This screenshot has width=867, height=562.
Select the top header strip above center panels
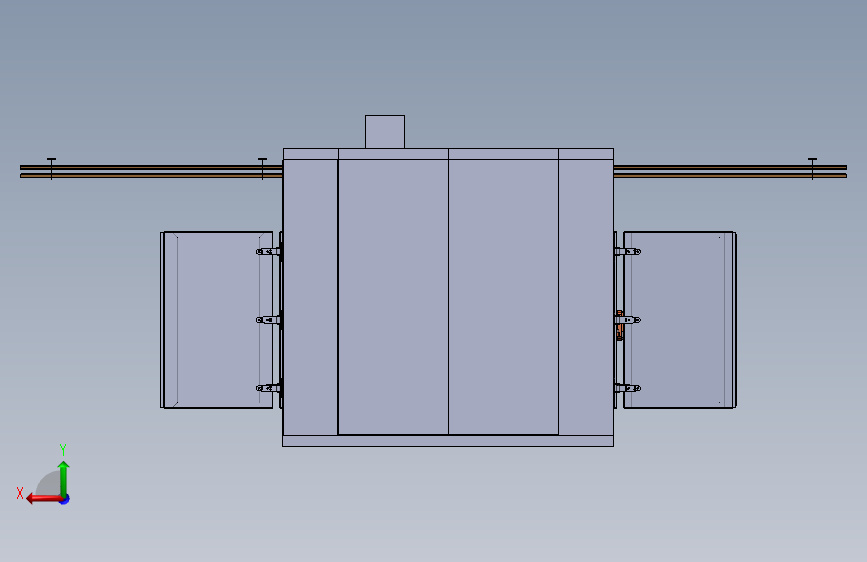448,154
